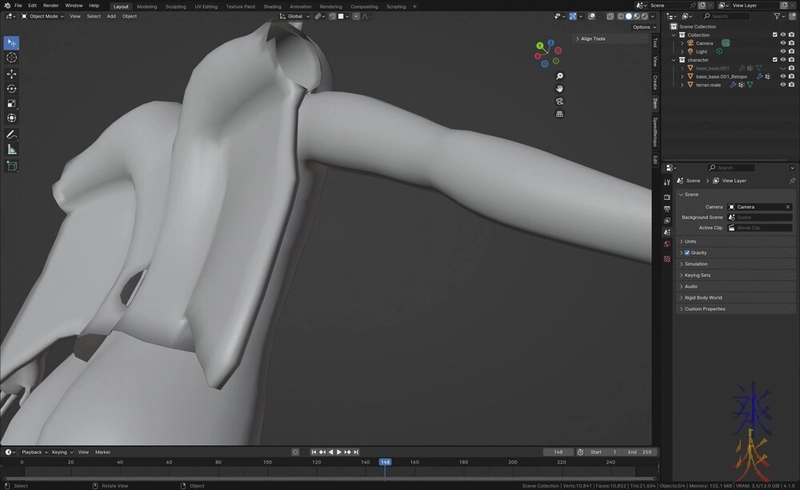The width and height of the screenshot is (800, 490).
Task: Expand the Align Tools panel
Action: tap(593, 39)
